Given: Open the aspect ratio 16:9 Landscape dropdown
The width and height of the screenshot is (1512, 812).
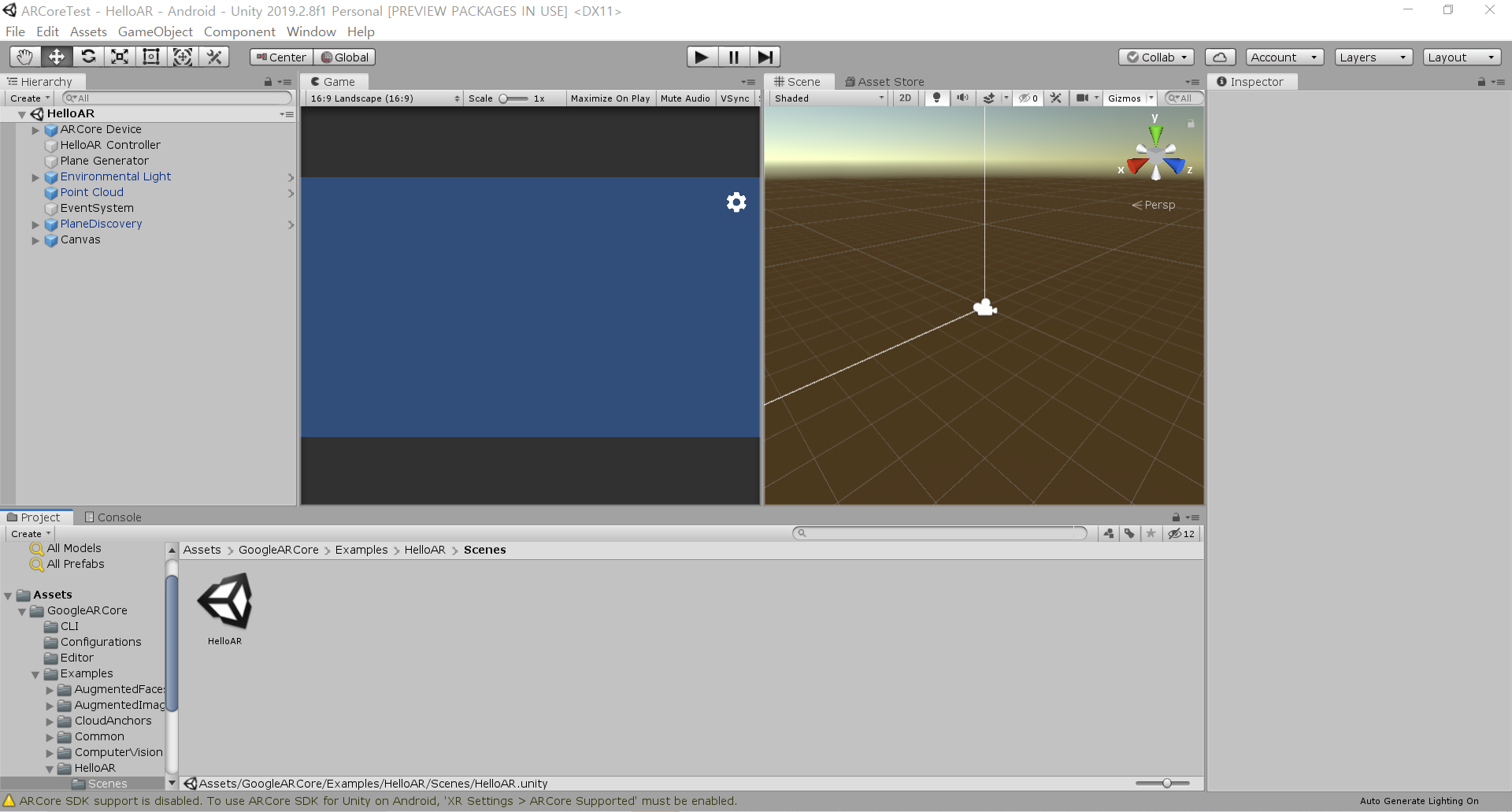Looking at the screenshot, I should tap(384, 98).
